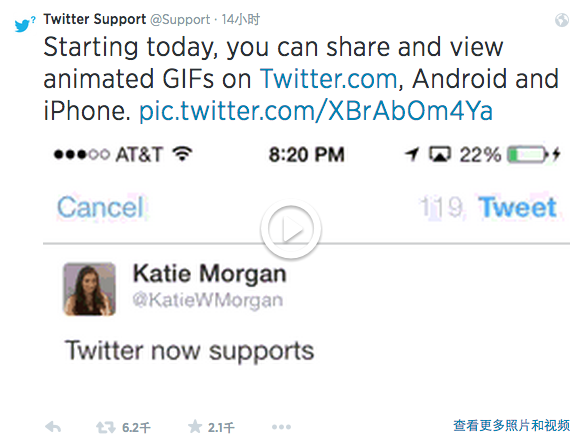The image size is (582, 445).
Task: Retweet using the retweet arrows icon
Action: [x=105, y=428]
